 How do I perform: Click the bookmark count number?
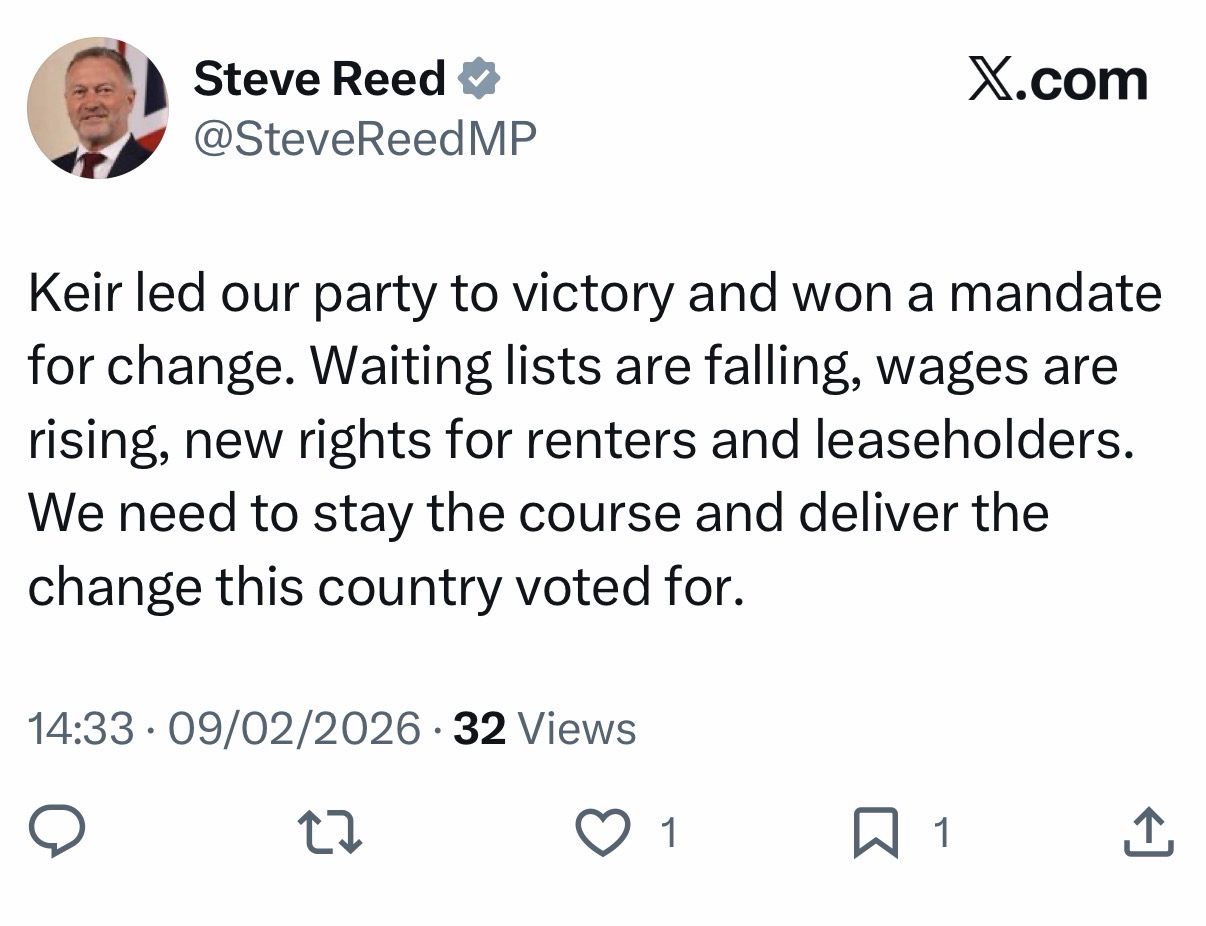[940, 832]
